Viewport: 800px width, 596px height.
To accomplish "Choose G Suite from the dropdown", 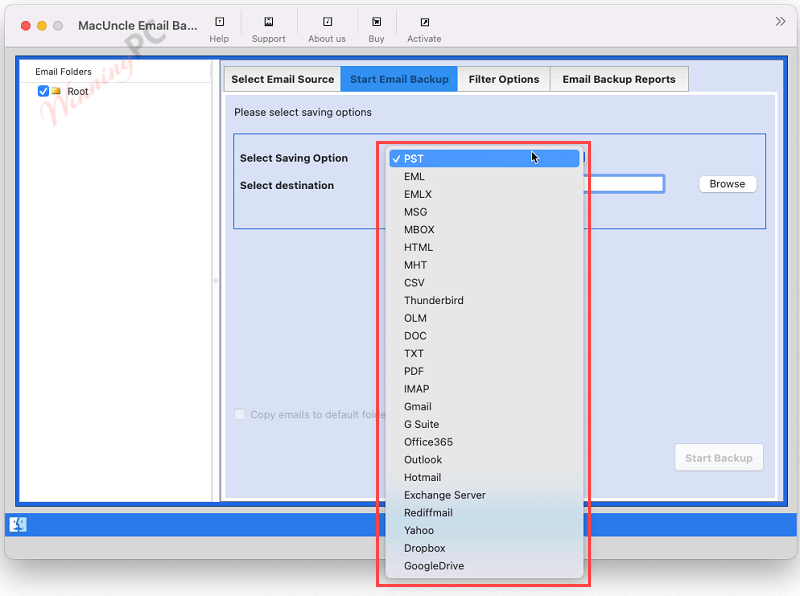I will (484, 424).
